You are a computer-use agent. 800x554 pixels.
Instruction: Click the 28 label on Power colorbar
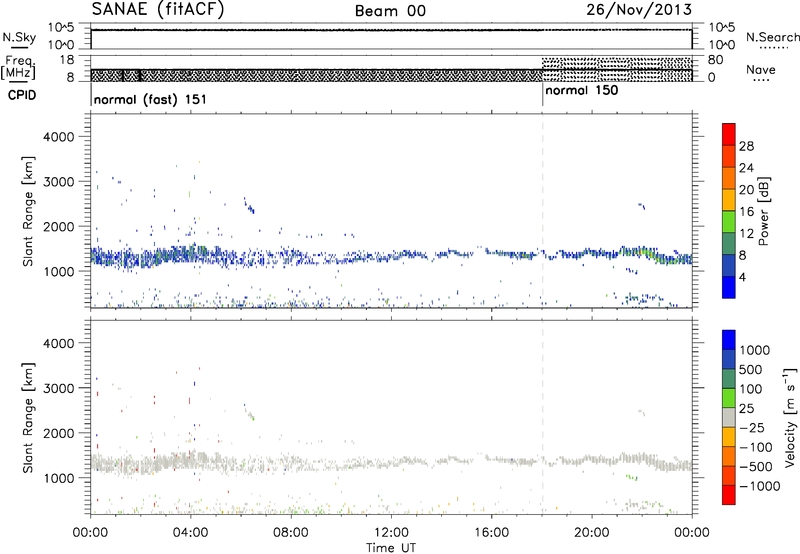coord(746,146)
